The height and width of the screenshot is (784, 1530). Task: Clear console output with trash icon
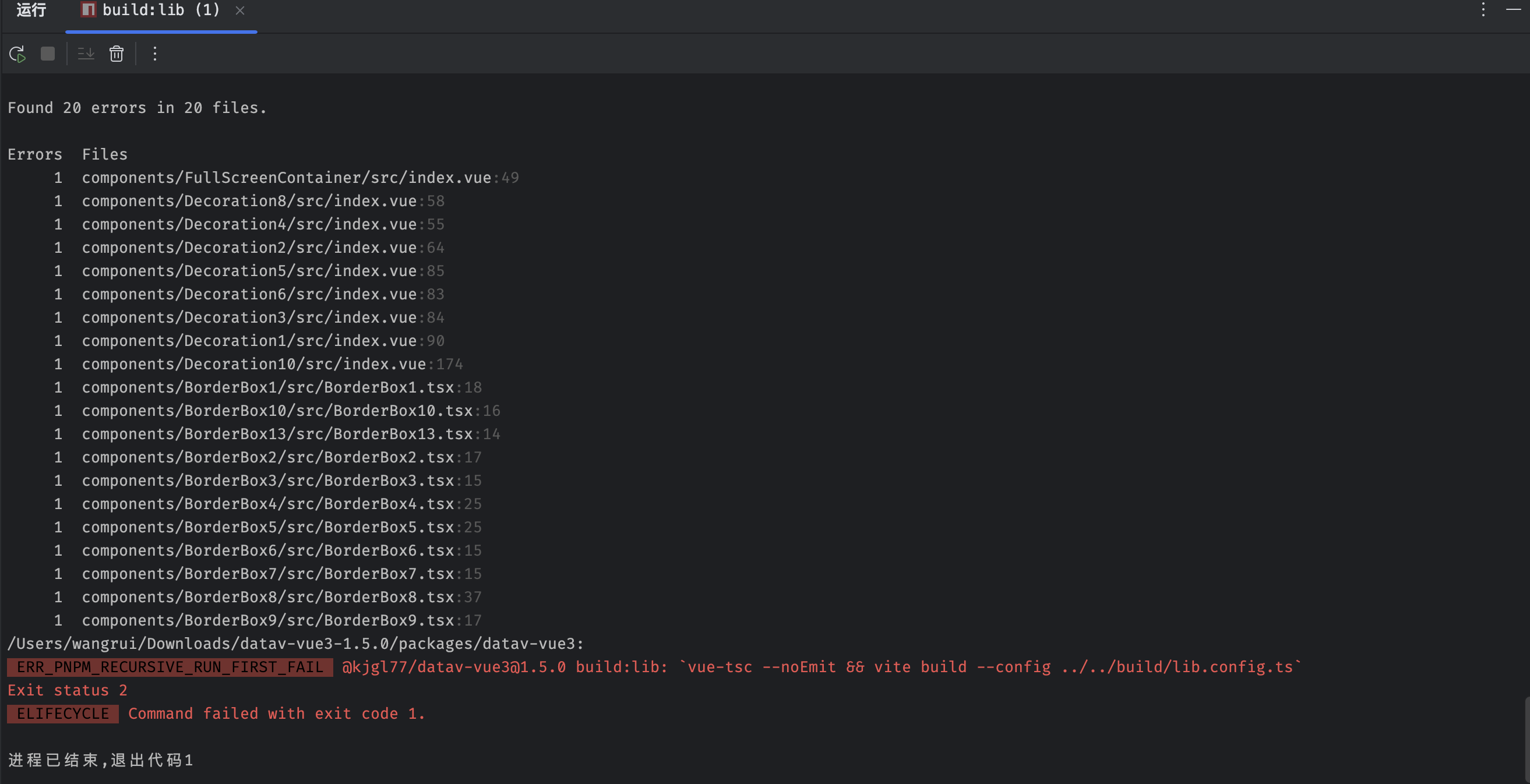coord(117,54)
